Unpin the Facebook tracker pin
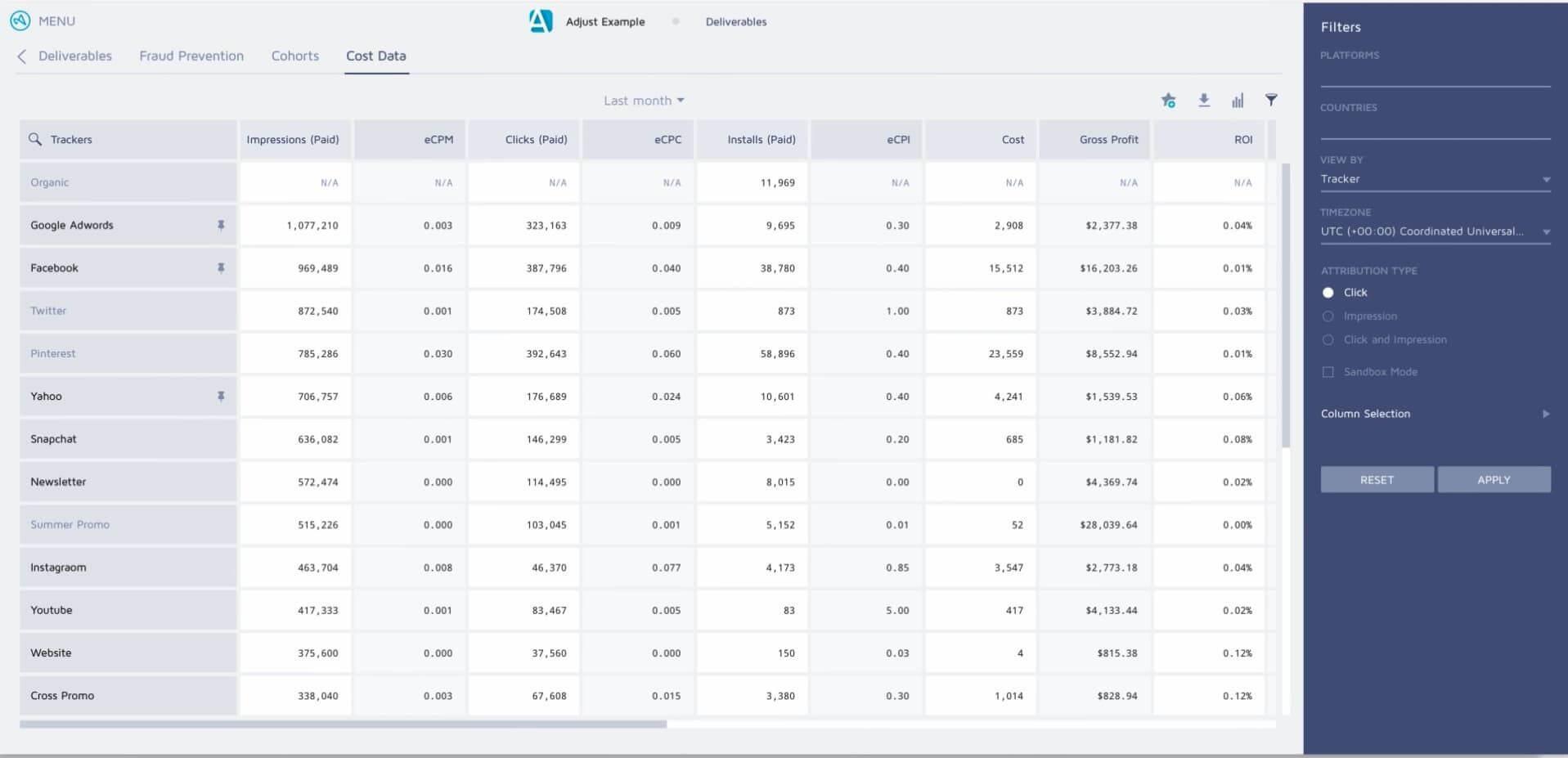 [221, 267]
